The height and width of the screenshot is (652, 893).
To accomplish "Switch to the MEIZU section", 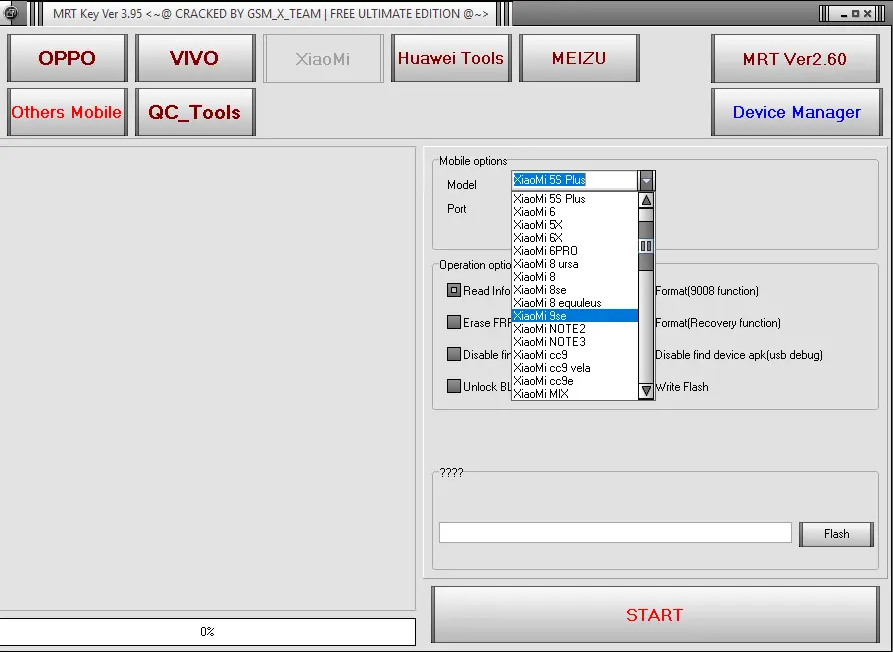I will [579, 58].
